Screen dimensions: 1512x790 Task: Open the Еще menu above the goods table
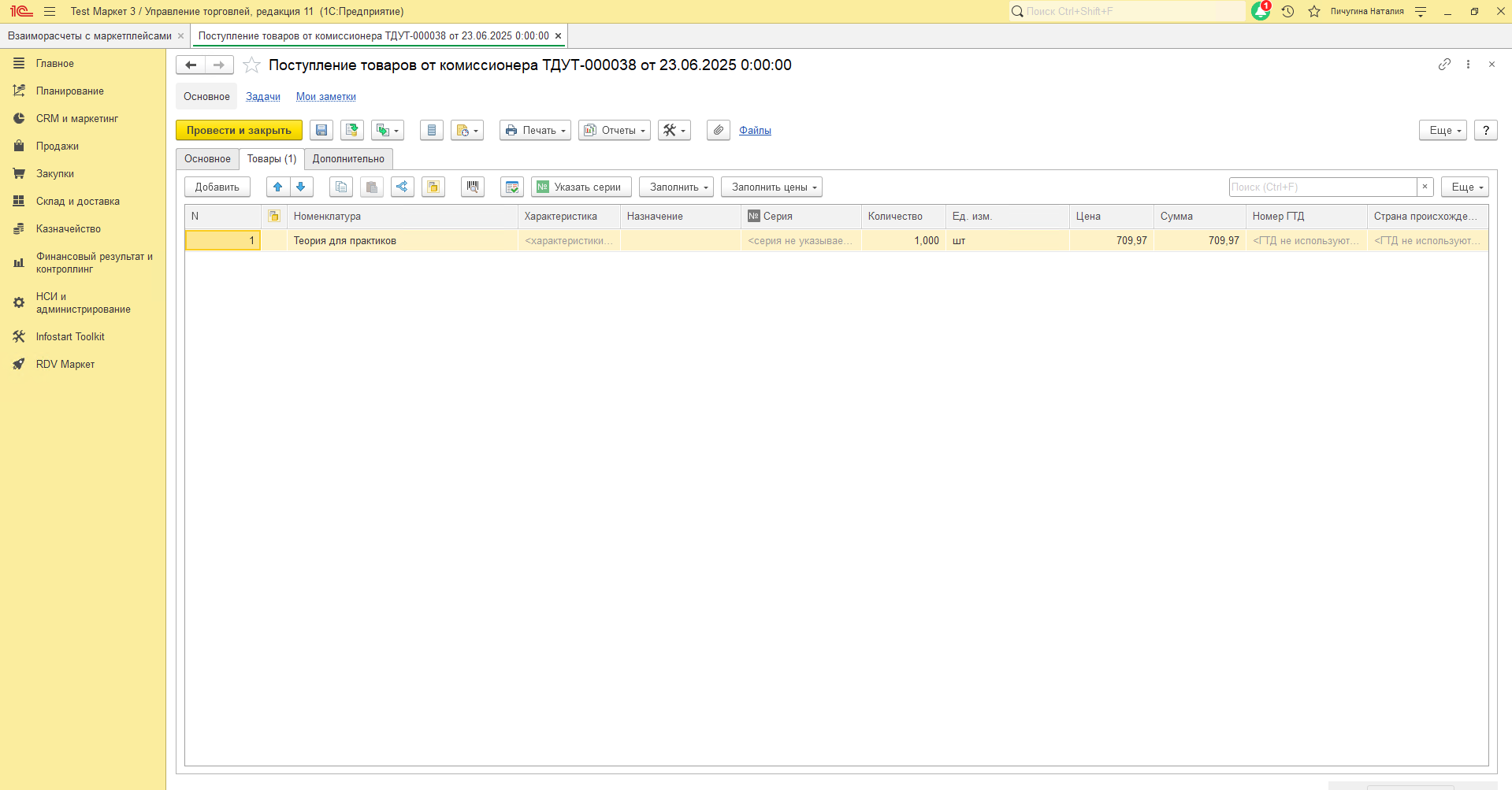[1465, 187]
